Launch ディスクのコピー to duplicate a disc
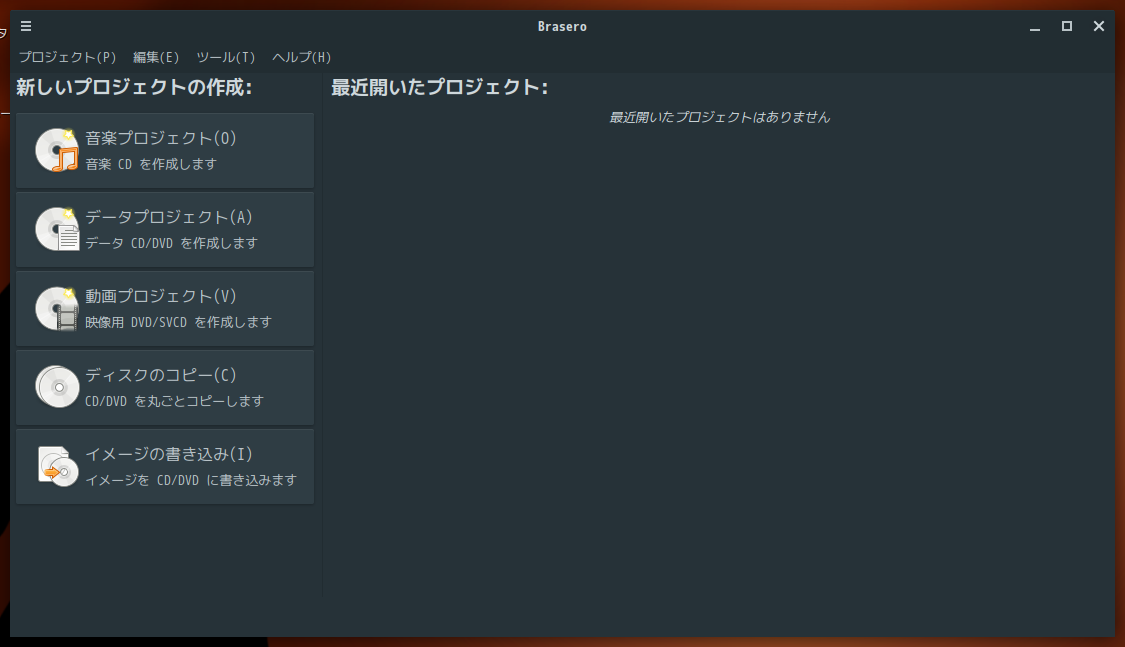Screen dimensions: 1125x647 [x=165, y=387]
